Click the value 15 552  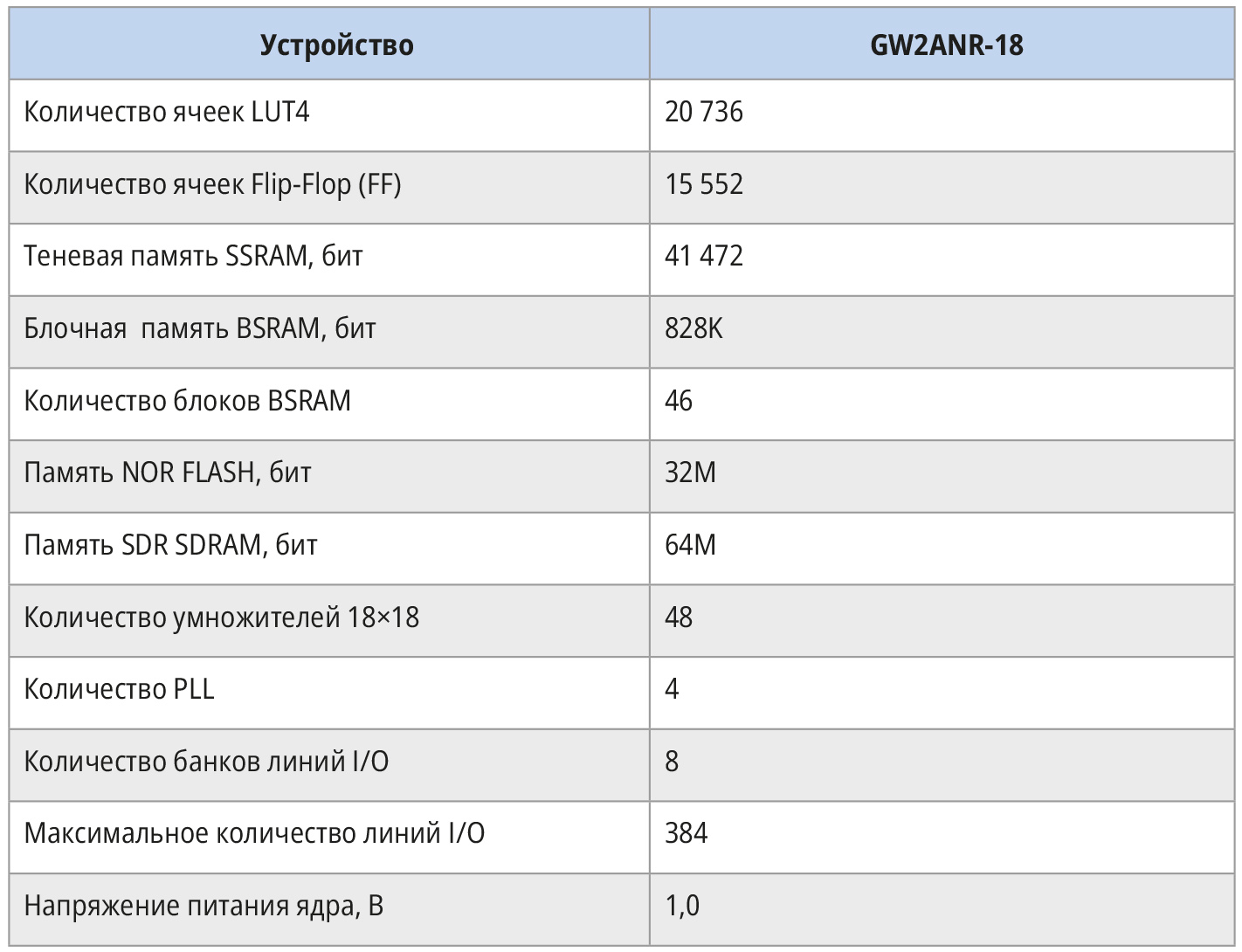704,184
